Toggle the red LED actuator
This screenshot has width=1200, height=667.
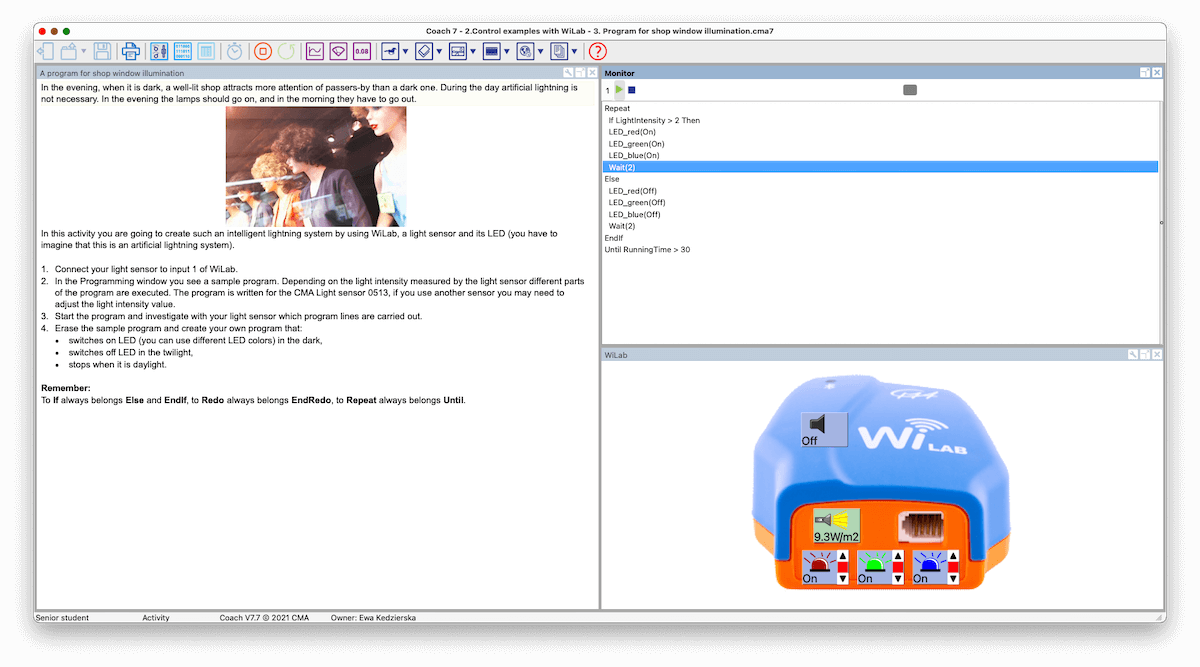pos(818,567)
